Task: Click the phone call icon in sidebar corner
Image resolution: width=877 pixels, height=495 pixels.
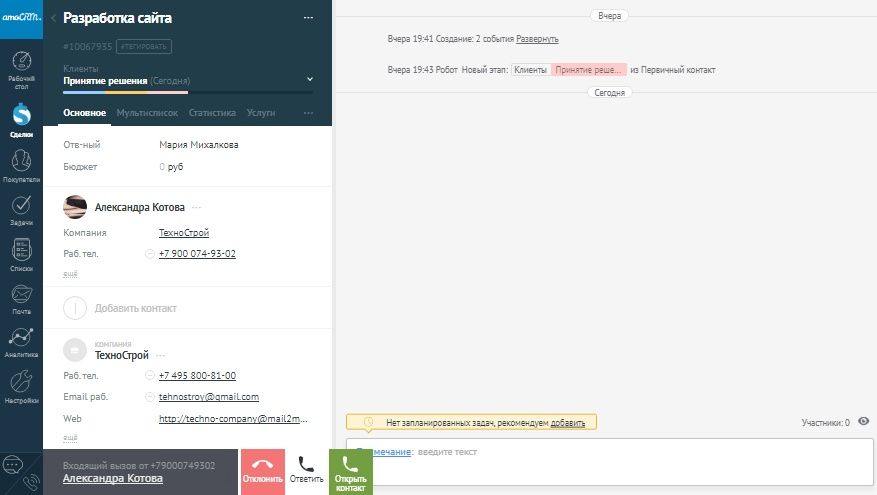Action: 31,482
